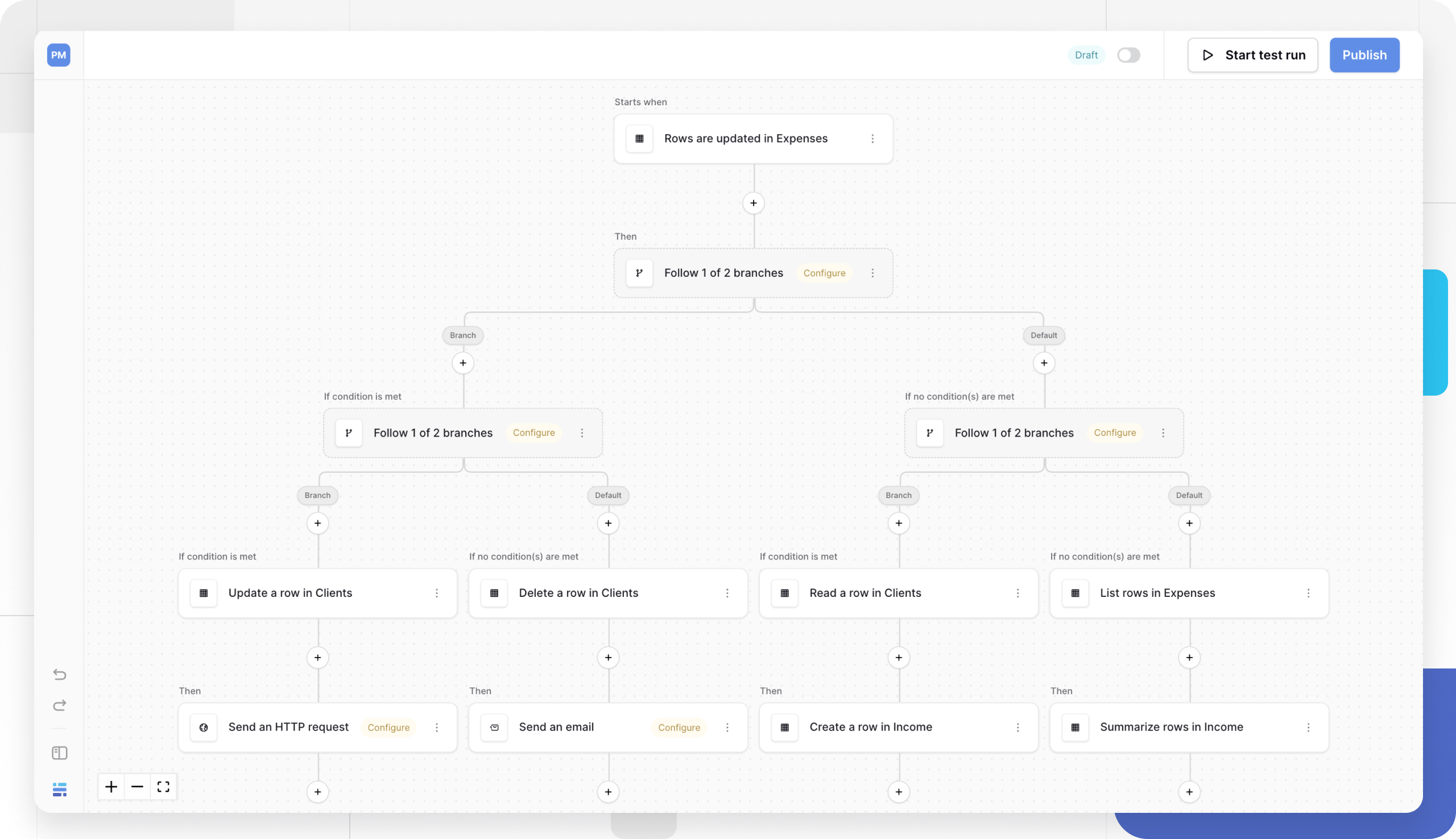This screenshot has height=839, width=1456.
Task: Select the Delete a row in Clients step
Action: point(578,593)
